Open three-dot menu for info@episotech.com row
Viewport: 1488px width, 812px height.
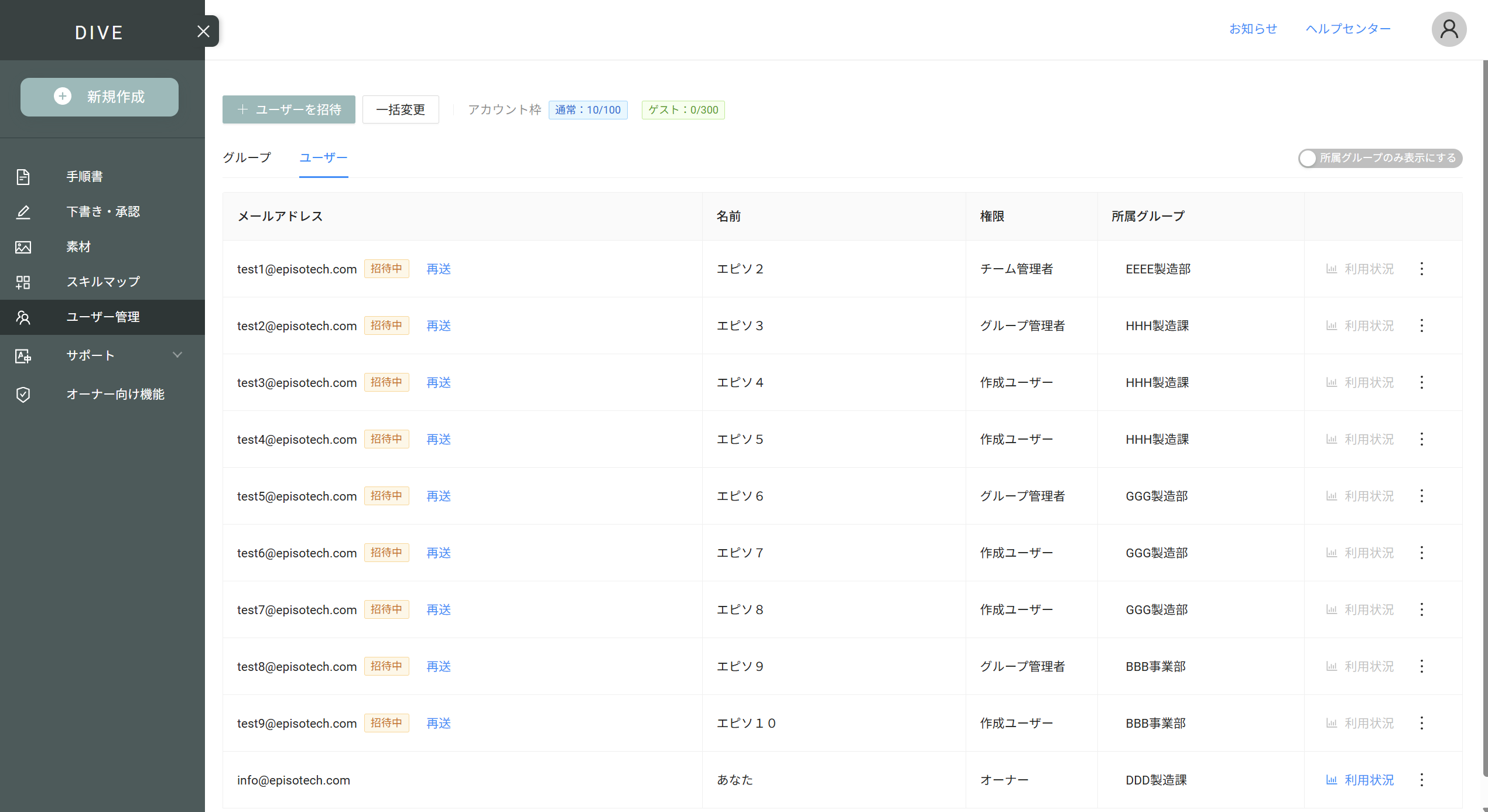pyautogui.click(x=1421, y=780)
